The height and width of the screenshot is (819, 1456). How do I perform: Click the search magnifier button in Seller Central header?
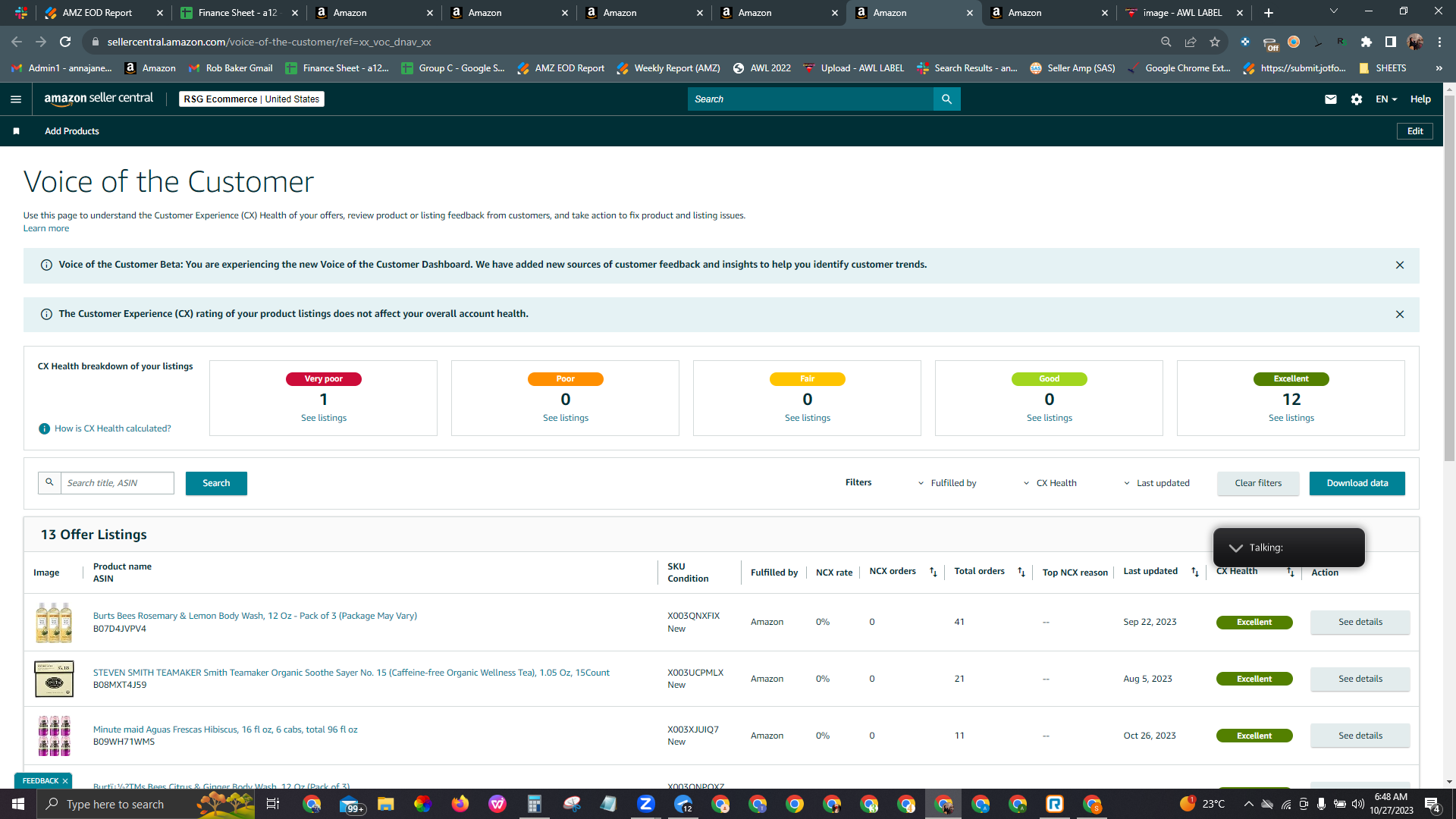946,99
